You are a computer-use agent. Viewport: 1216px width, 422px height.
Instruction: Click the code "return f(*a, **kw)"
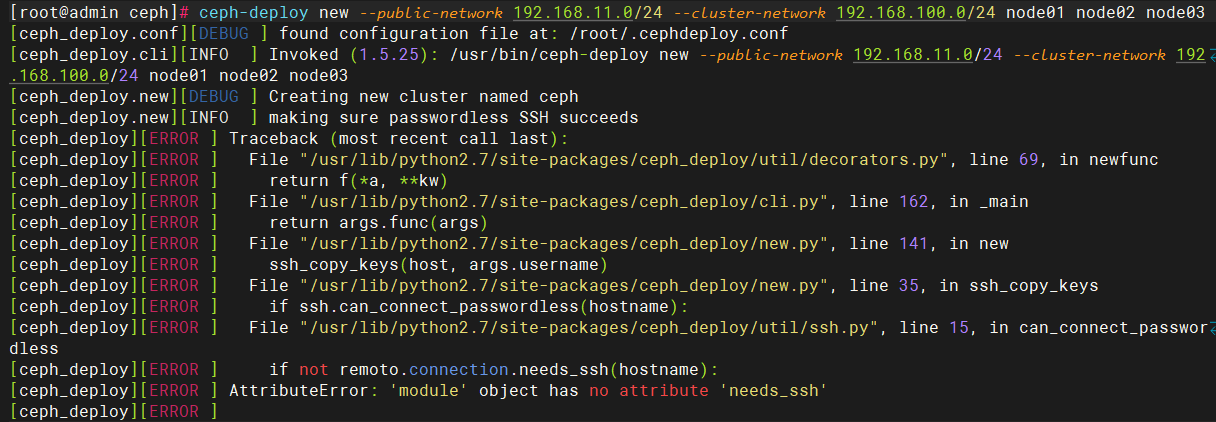point(358,181)
